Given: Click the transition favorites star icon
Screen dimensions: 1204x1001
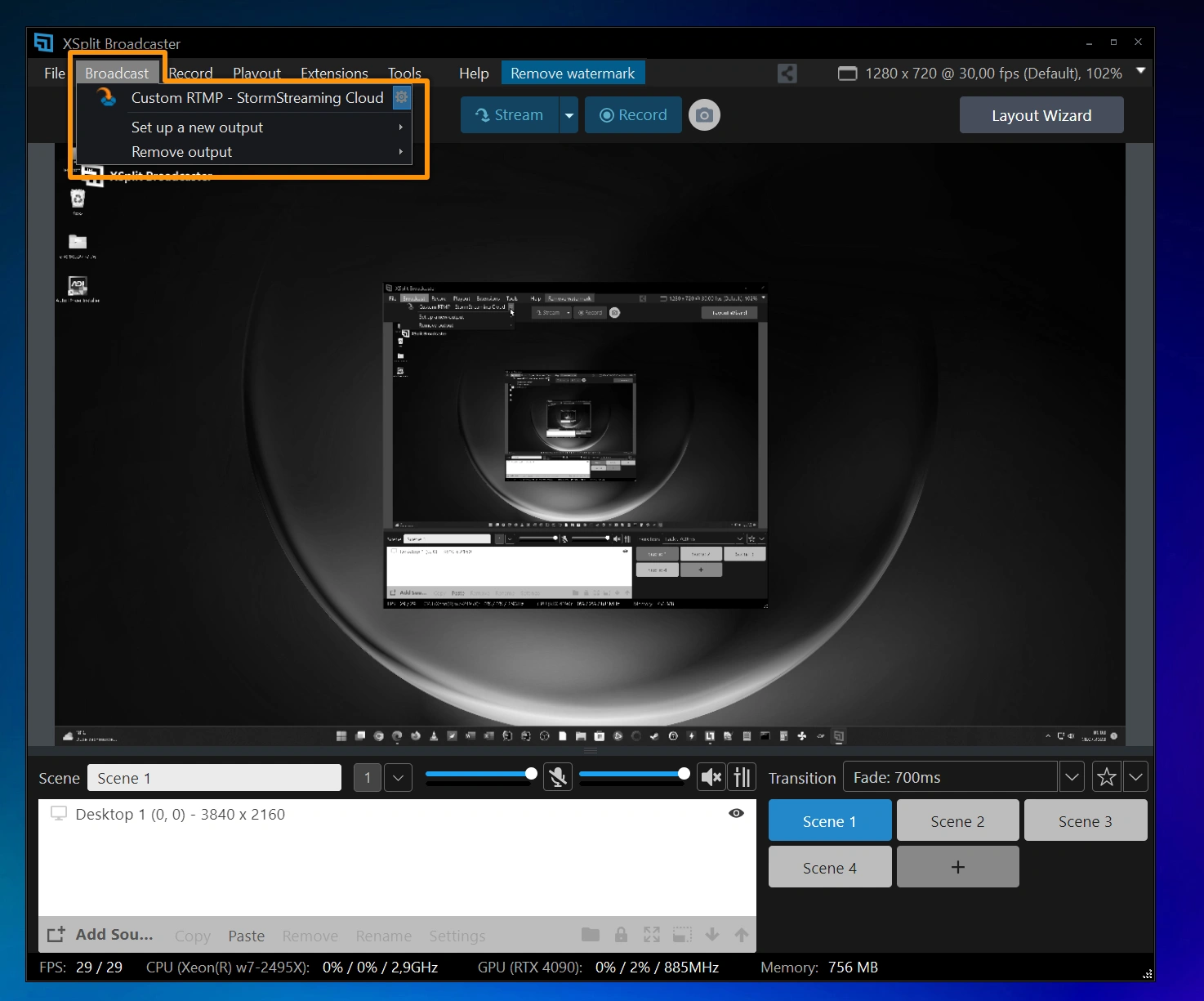Looking at the screenshot, I should [x=1106, y=777].
